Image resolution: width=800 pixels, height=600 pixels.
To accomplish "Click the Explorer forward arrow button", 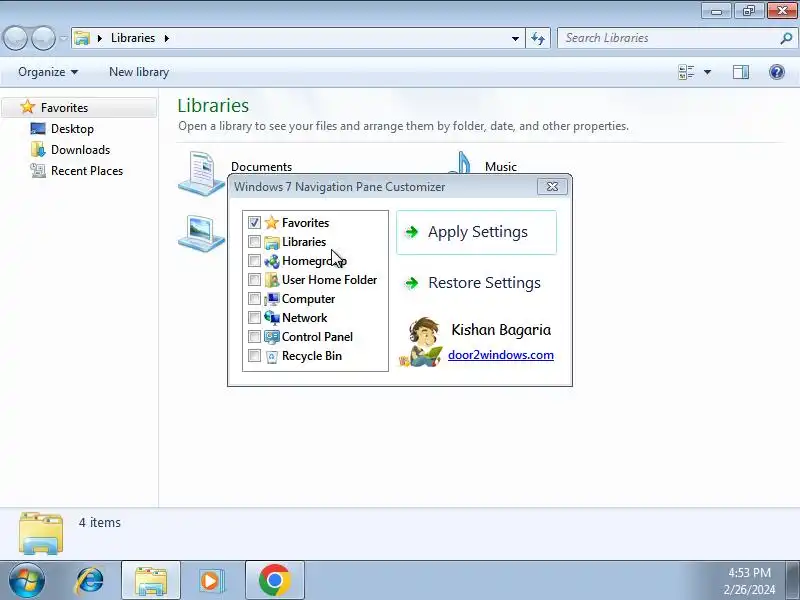I will click(x=43, y=38).
